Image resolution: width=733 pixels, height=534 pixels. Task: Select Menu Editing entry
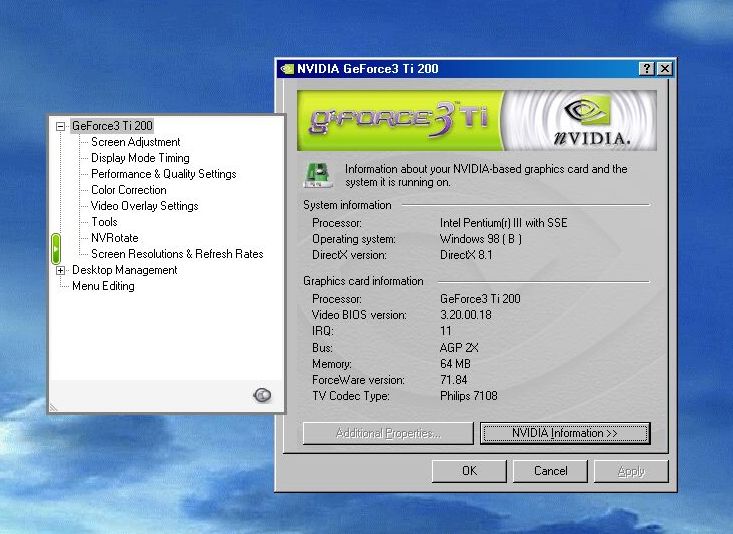tap(103, 286)
